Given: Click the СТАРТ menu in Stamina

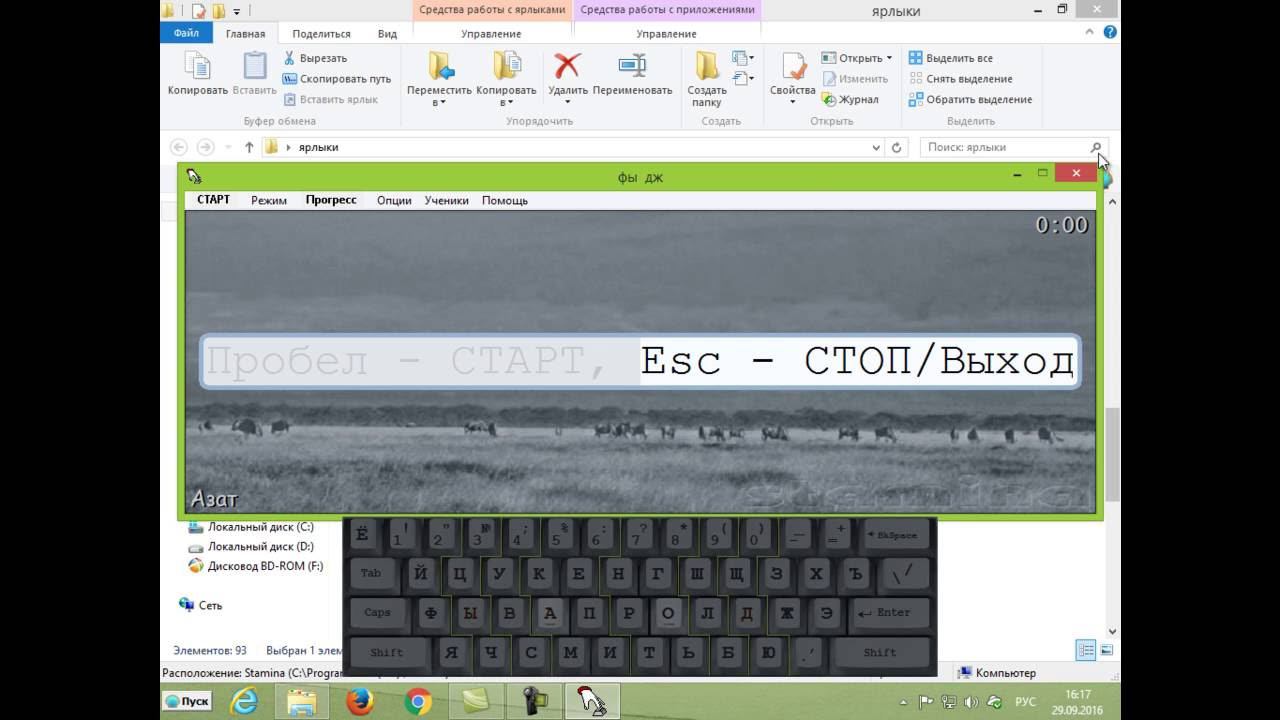Looking at the screenshot, I should coord(213,200).
